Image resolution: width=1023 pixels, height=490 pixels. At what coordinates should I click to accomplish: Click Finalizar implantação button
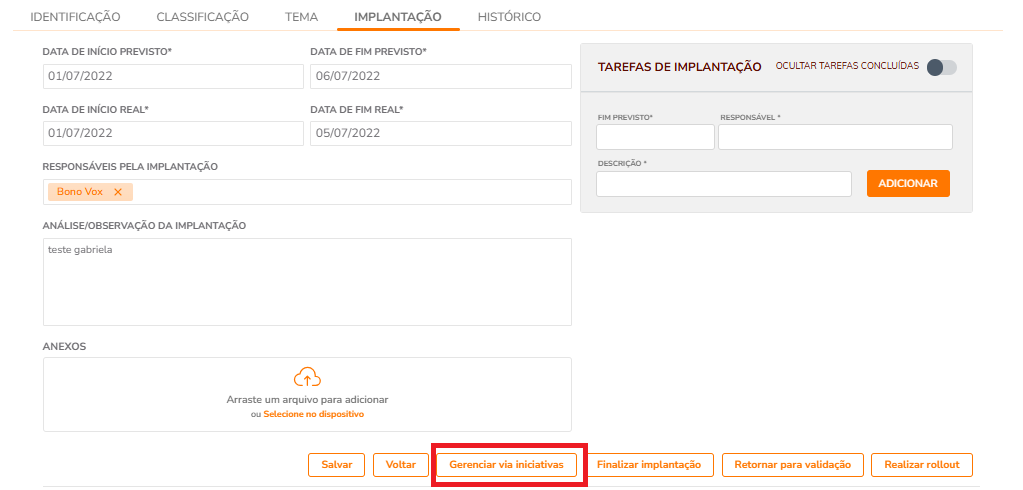(649, 465)
